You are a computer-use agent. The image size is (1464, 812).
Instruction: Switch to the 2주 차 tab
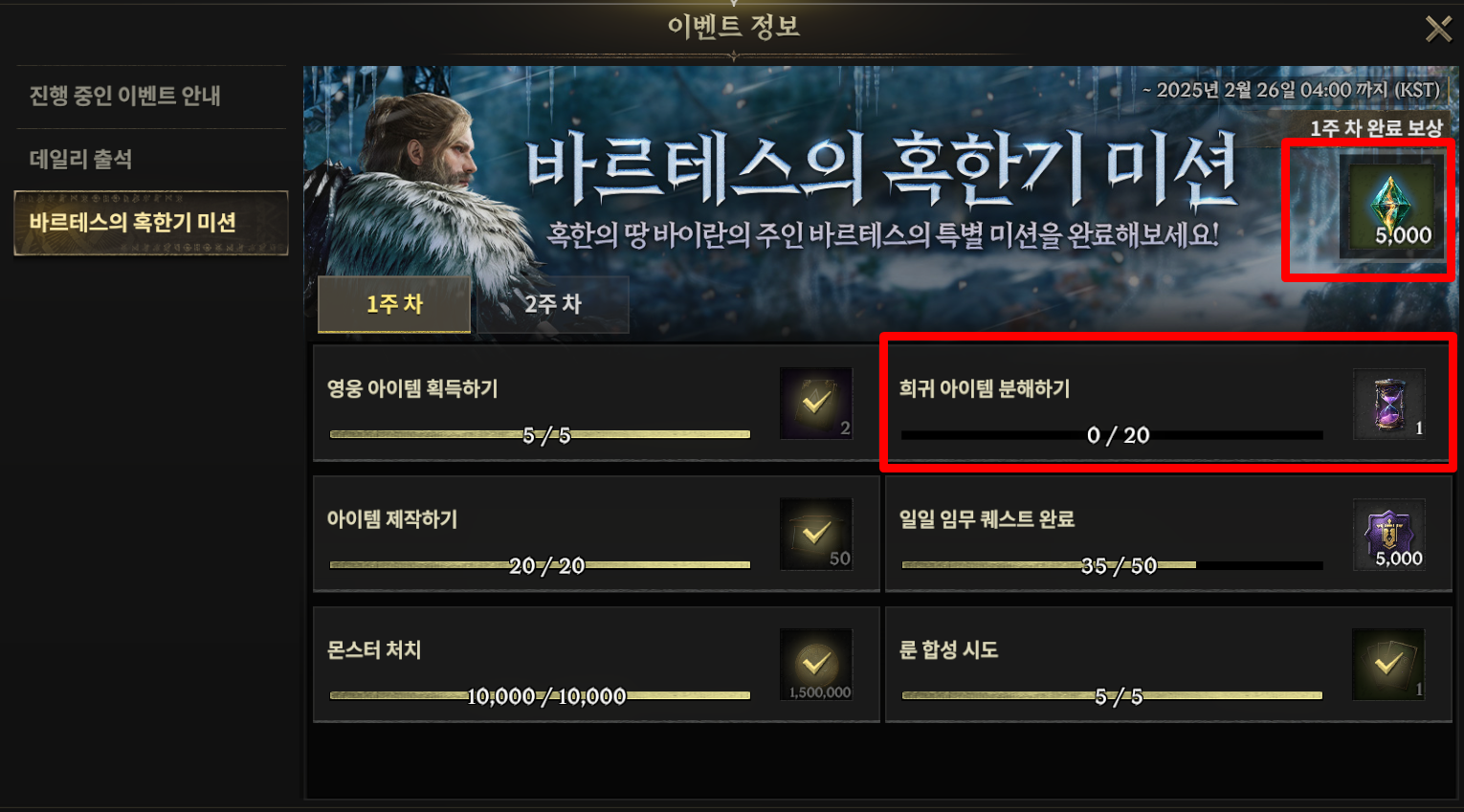click(x=553, y=304)
